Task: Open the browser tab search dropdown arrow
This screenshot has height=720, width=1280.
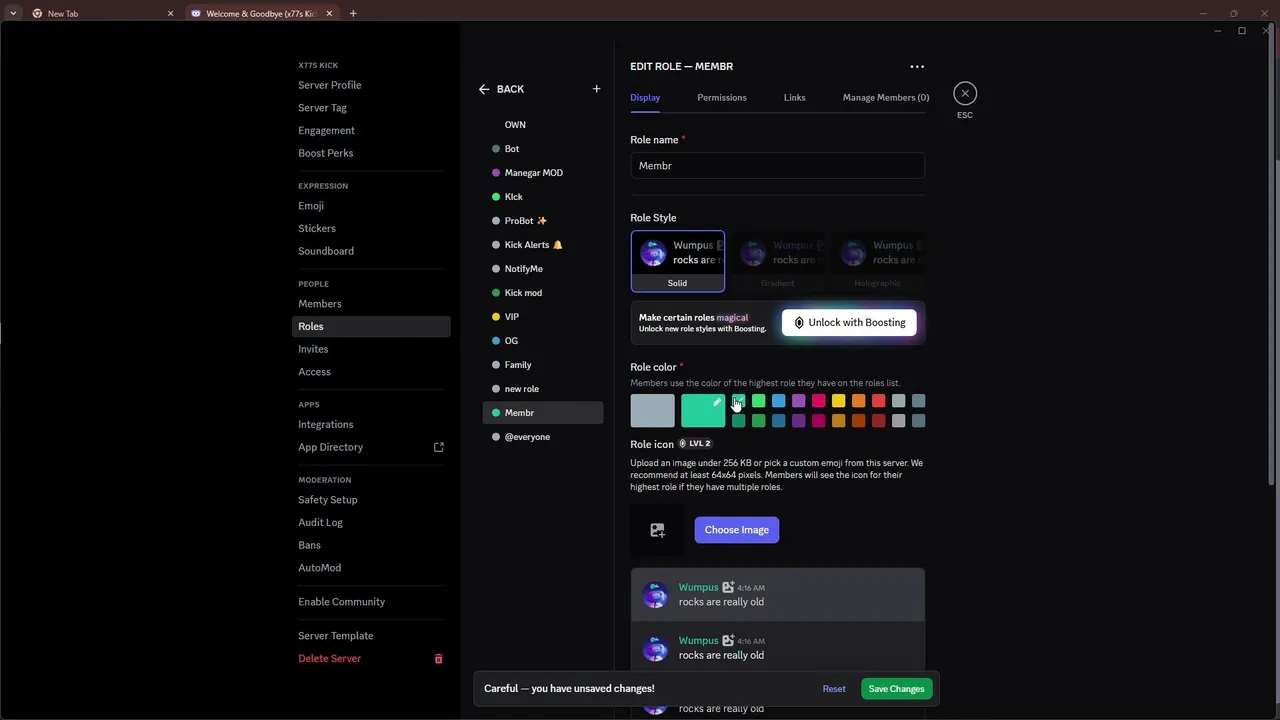Action: tap(13, 14)
